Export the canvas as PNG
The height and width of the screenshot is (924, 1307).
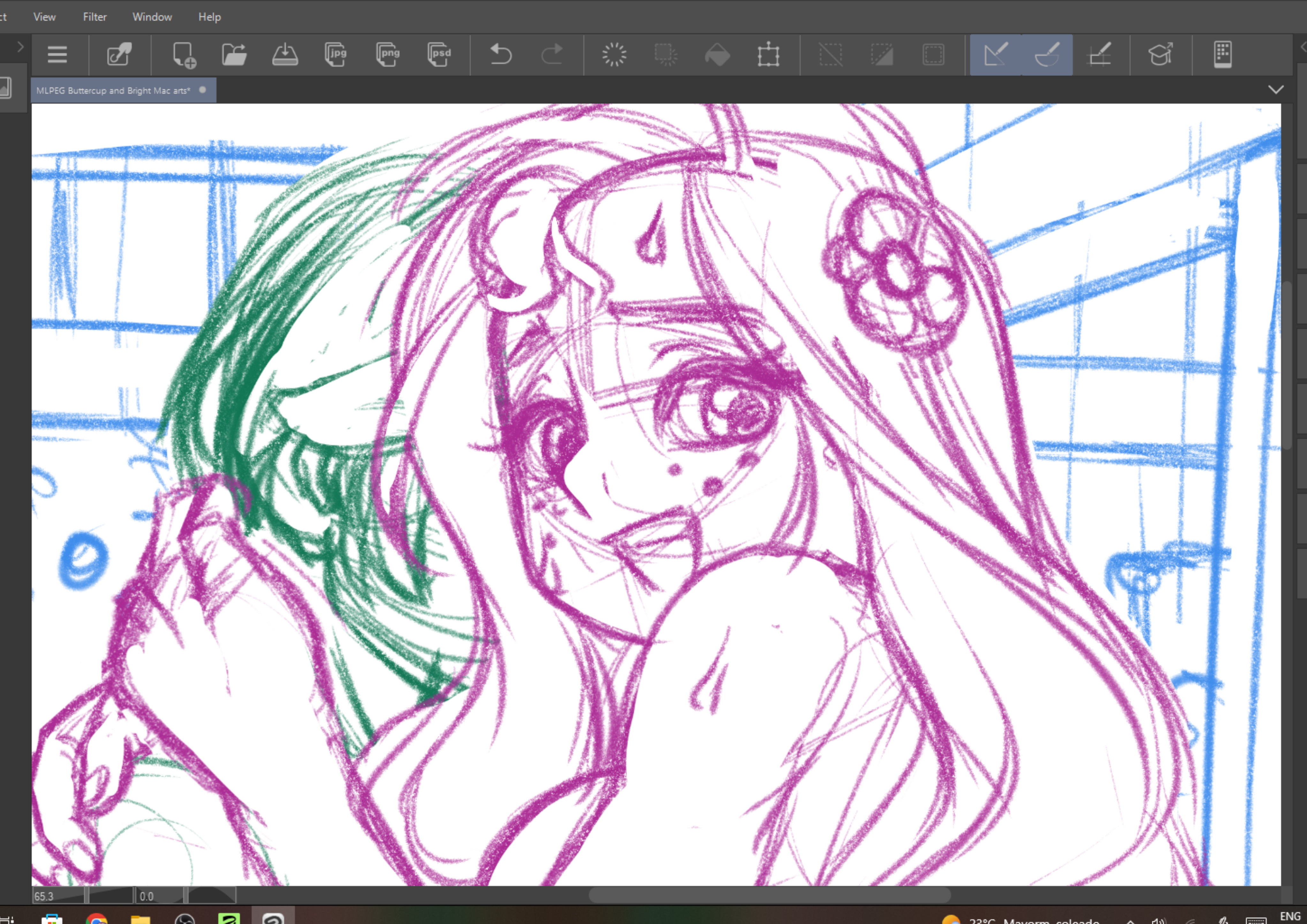click(x=388, y=55)
